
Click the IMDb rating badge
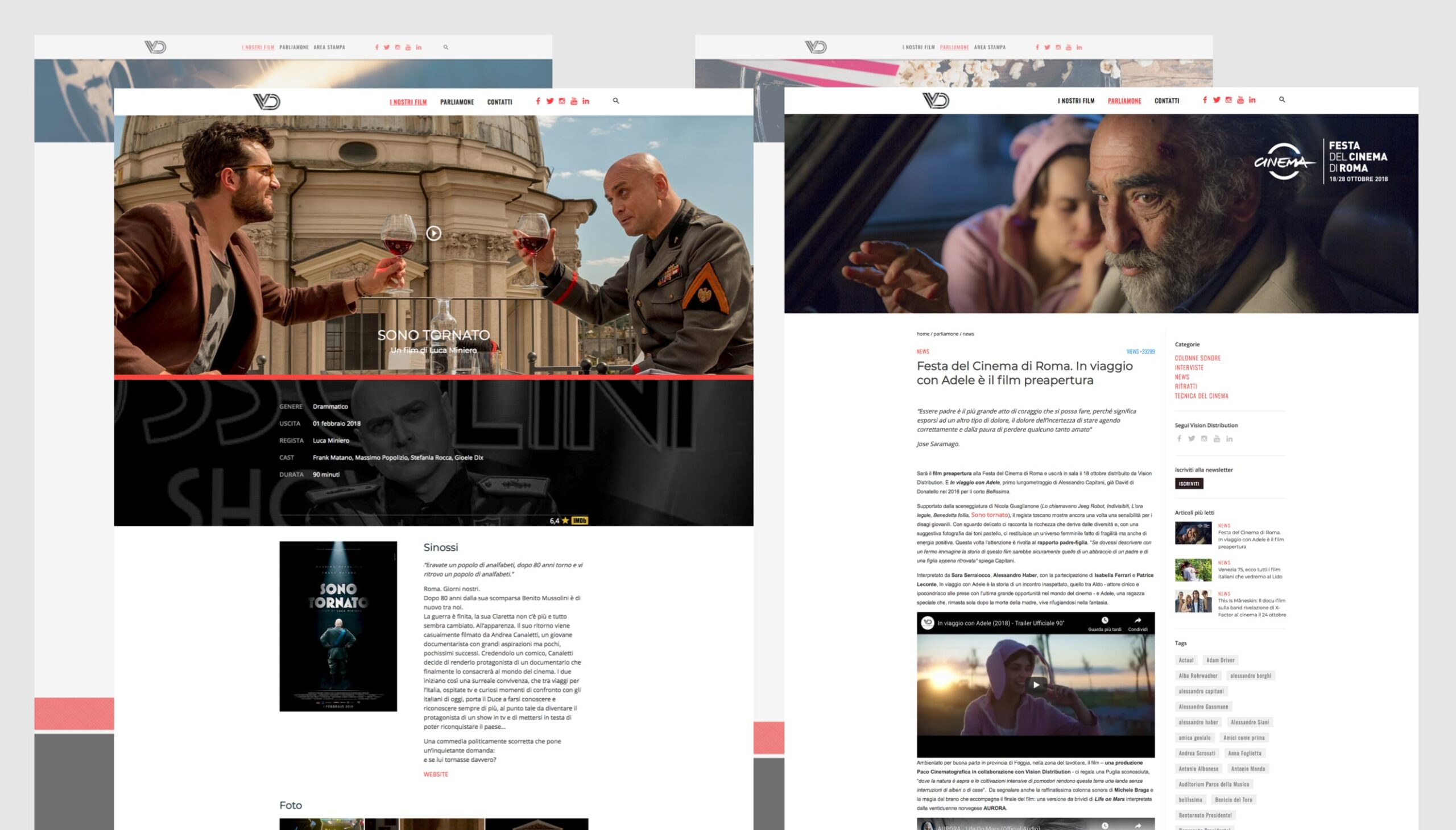coord(580,521)
